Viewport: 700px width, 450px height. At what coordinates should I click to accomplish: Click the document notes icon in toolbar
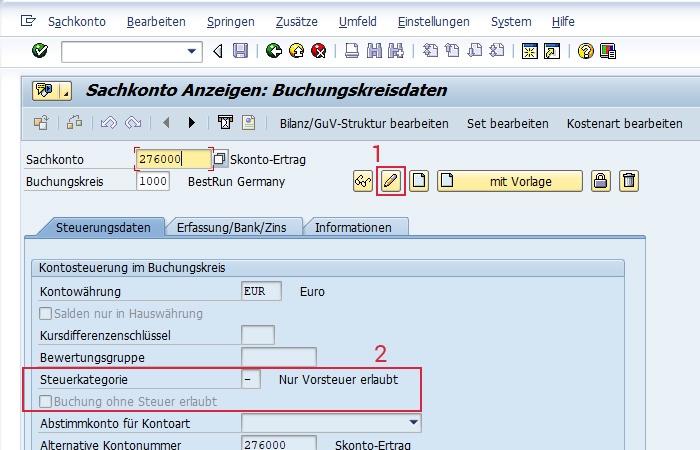click(x=249, y=122)
